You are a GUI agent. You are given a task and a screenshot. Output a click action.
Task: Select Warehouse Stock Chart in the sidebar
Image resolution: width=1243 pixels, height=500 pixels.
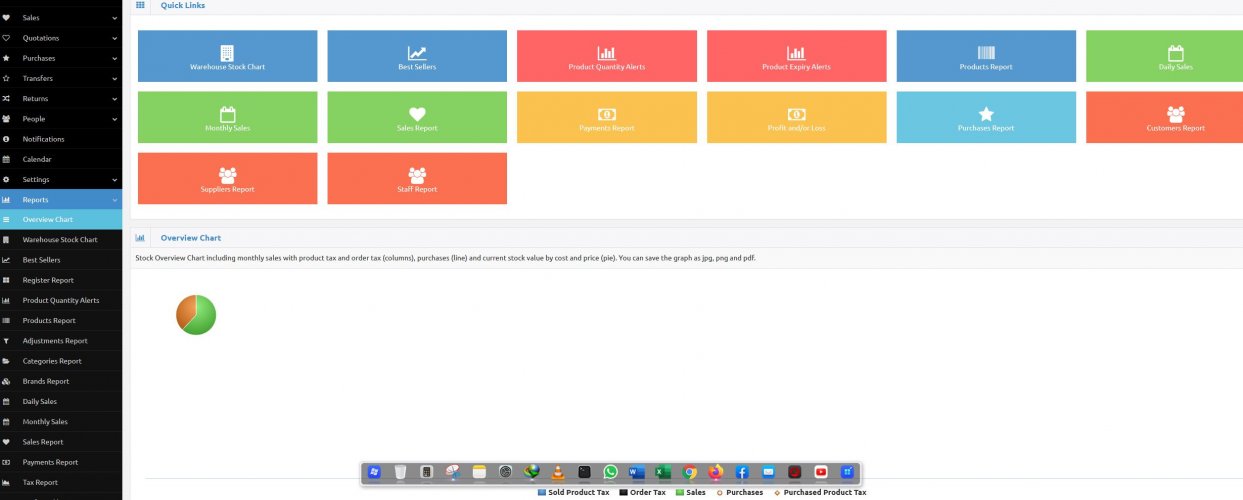pyautogui.click(x=61, y=240)
